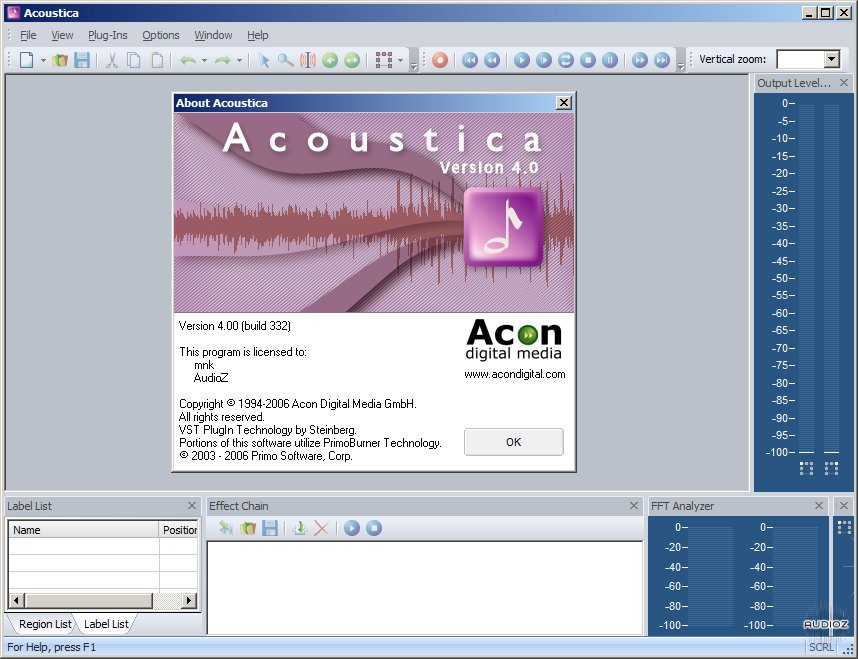858x659 pixels.
Task: Open the File menu
Action: click(28, 35)
